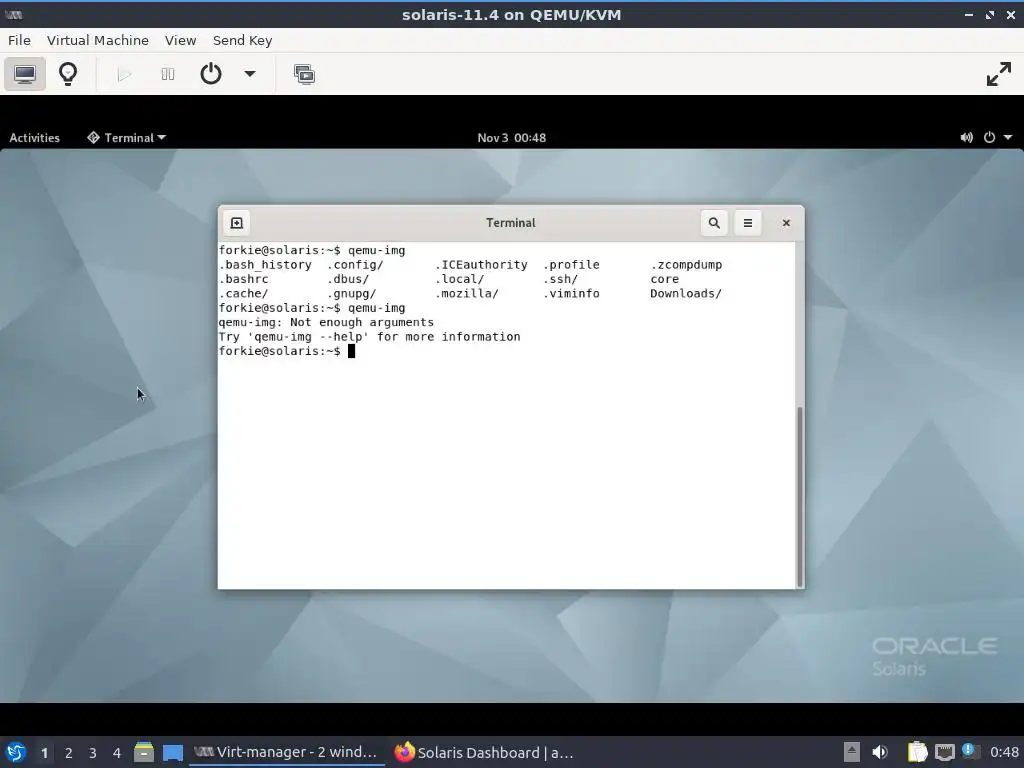Activate Solaris Dashboard Firefox taskbar entry

pyautogui.click(x=485, y=752)
